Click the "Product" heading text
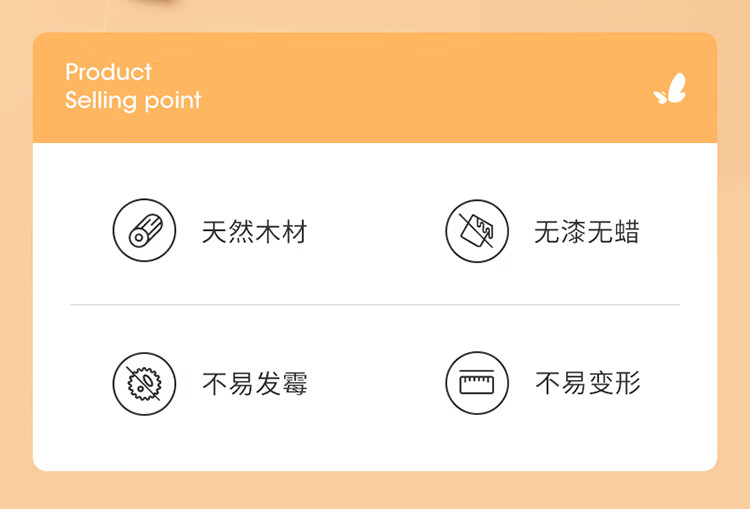This screenshot has width=750, height=509. tap(109, 72)
